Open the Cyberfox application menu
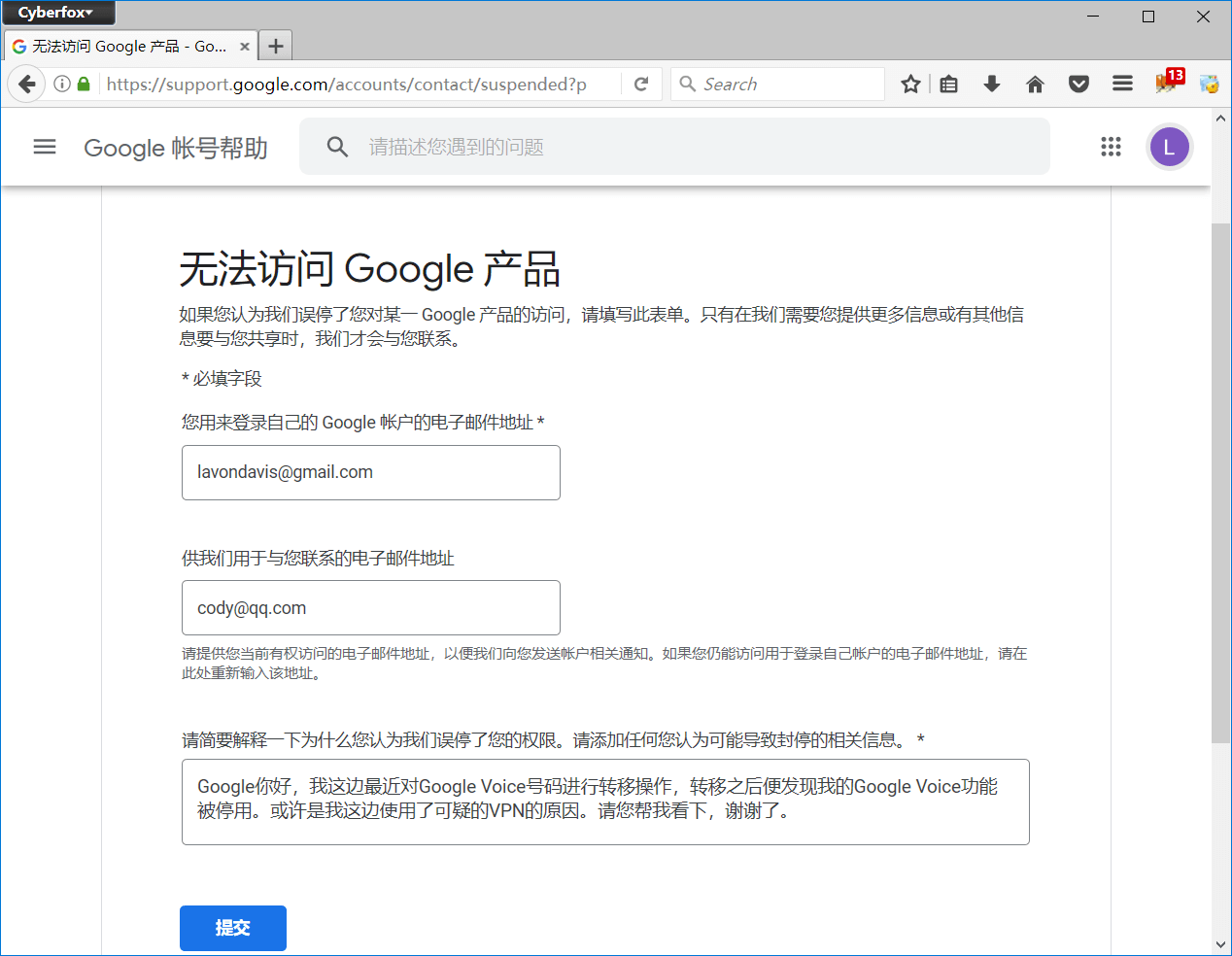 [58, 13]
